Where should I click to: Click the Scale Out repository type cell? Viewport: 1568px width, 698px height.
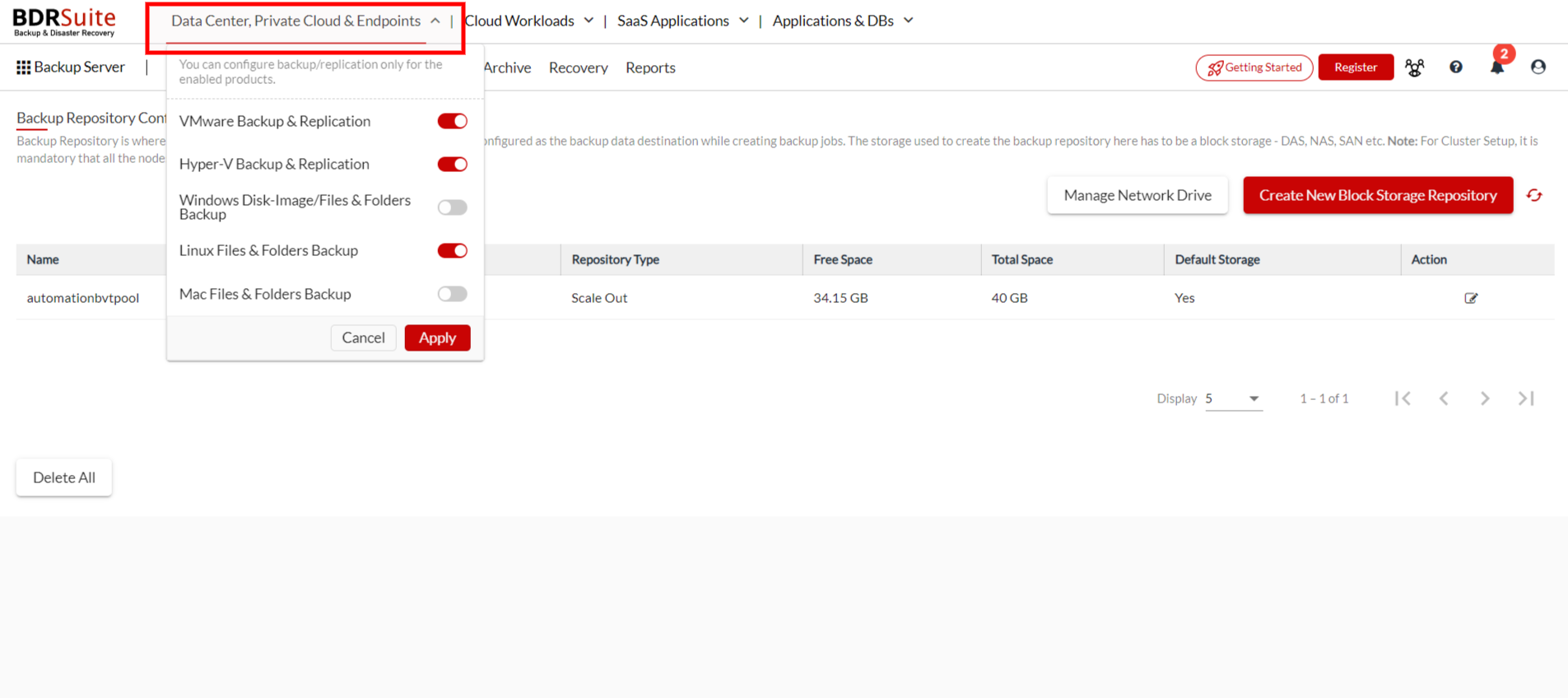pos(599,298)
